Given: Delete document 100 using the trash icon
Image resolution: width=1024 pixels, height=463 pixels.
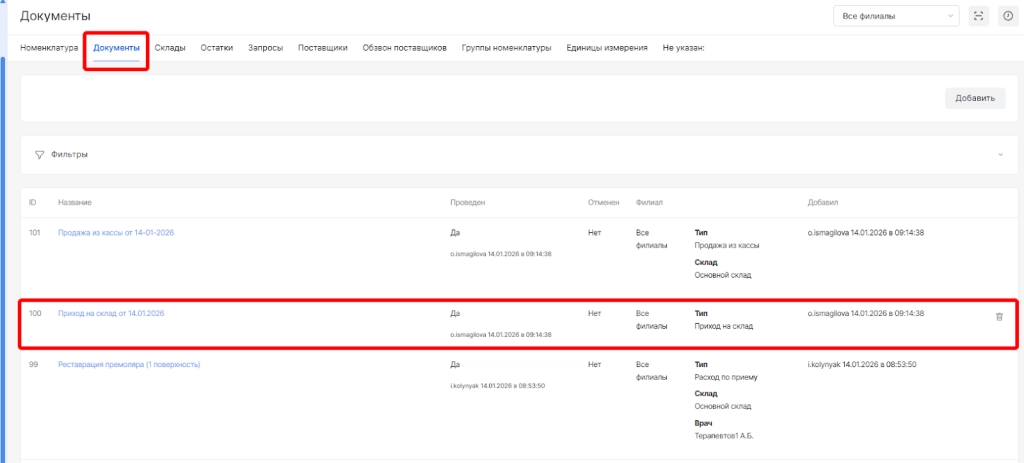Looking at the screenshot, I should tap(998, 316).
